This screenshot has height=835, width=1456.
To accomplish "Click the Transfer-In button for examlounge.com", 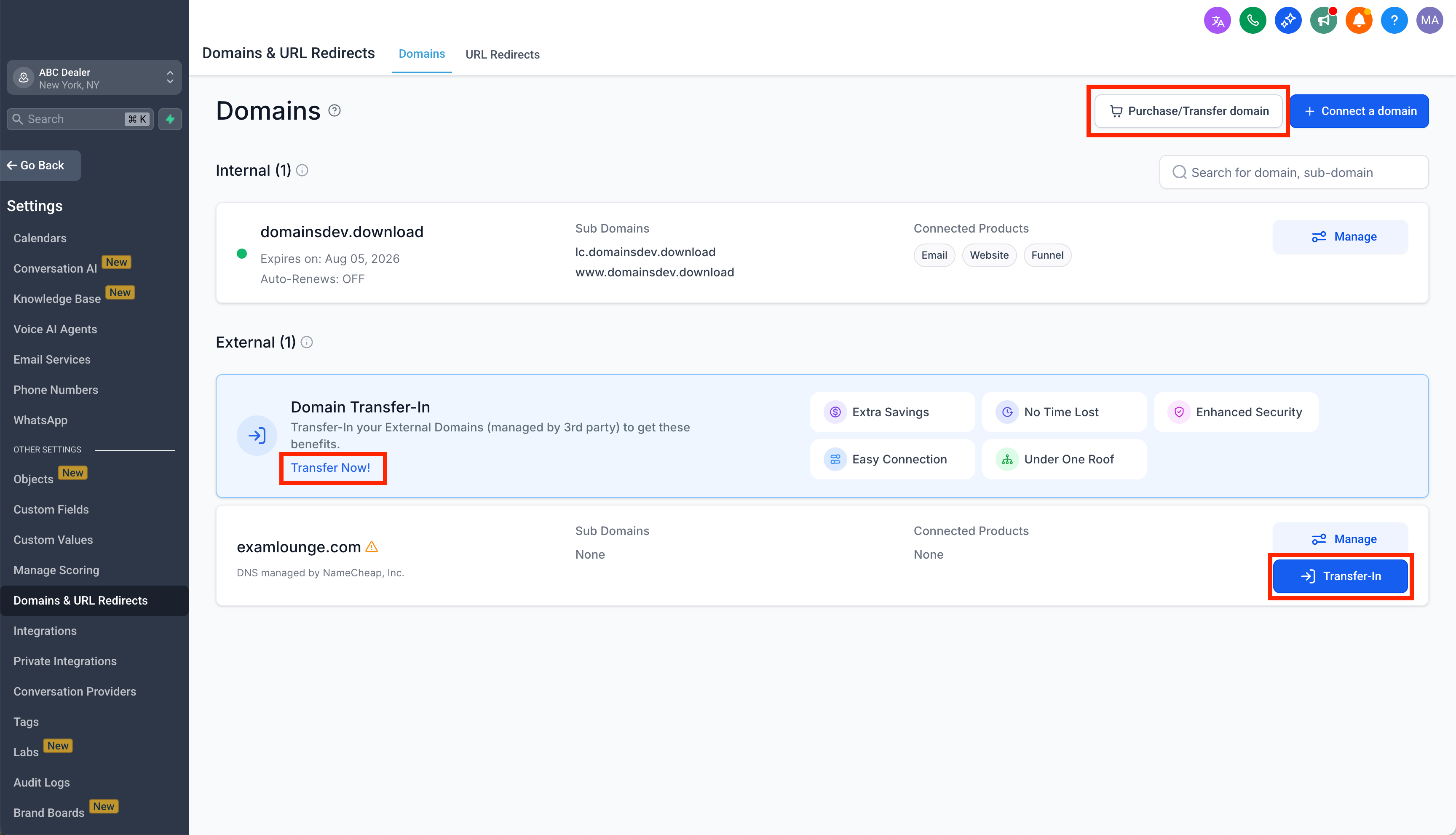I will (1340, 576).
